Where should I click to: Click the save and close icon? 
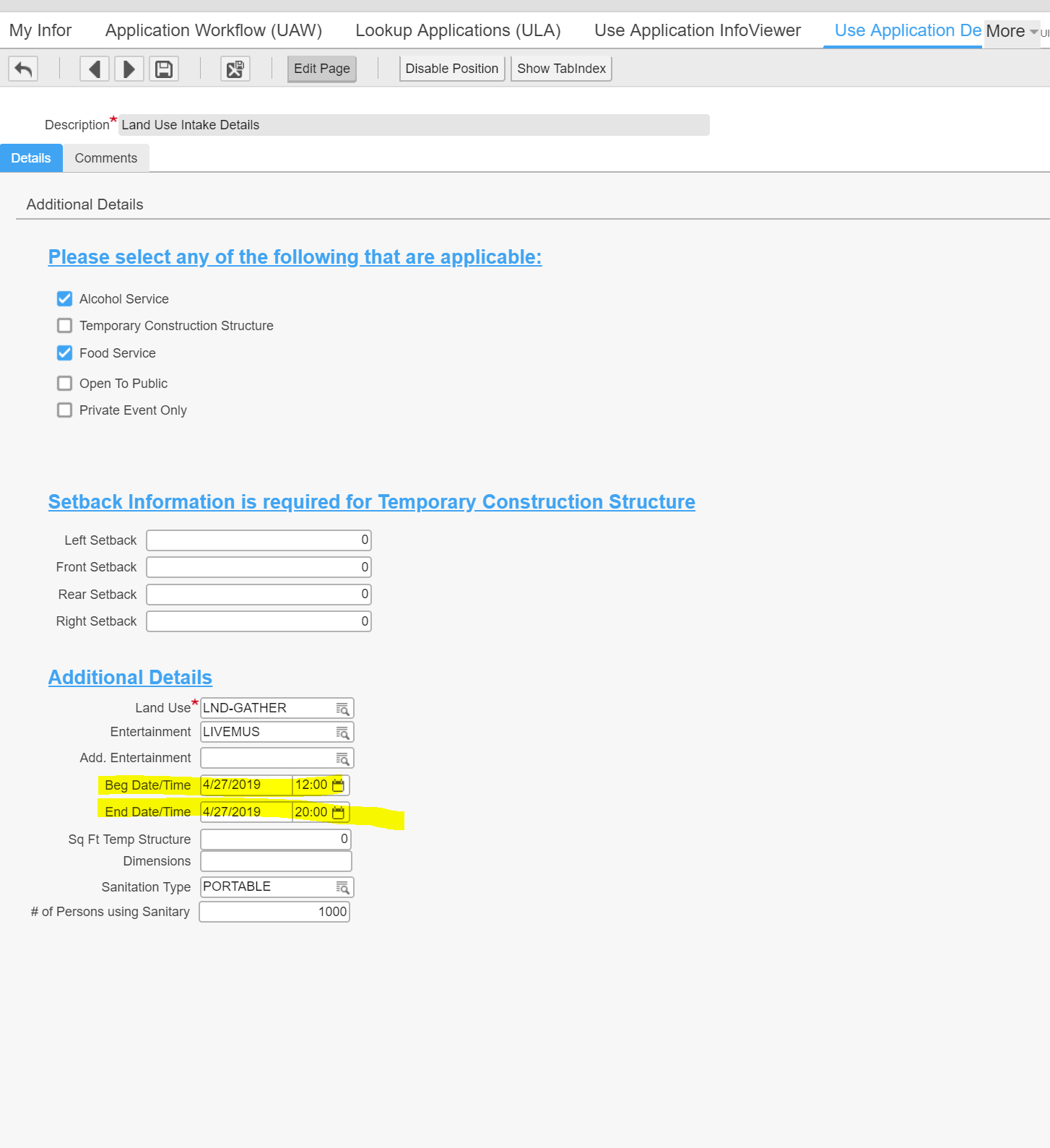coord(235,69)
